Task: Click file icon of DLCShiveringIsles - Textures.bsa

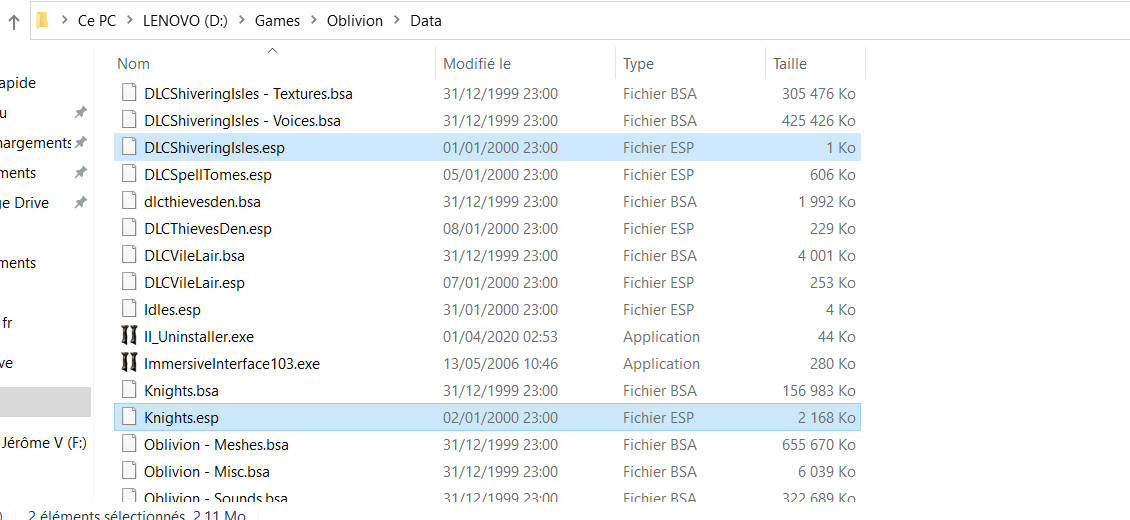Action: 129,94
